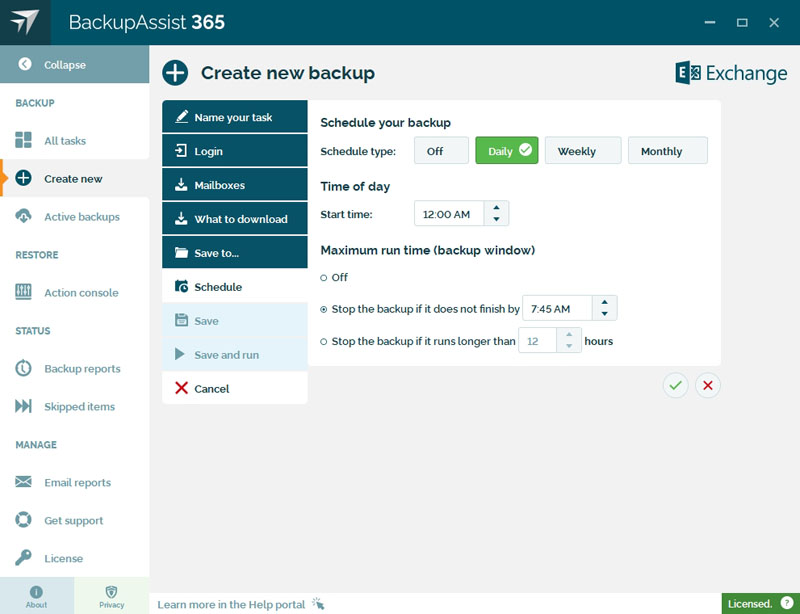Click the Backup reports clock icon

(23, 368)
